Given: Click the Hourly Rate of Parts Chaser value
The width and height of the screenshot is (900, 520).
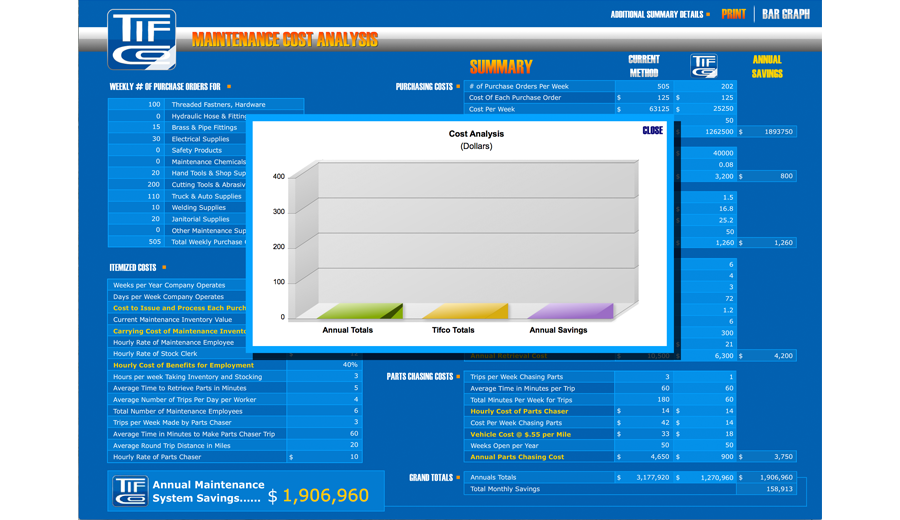Looking at the screenshot, I should (324, 457).
